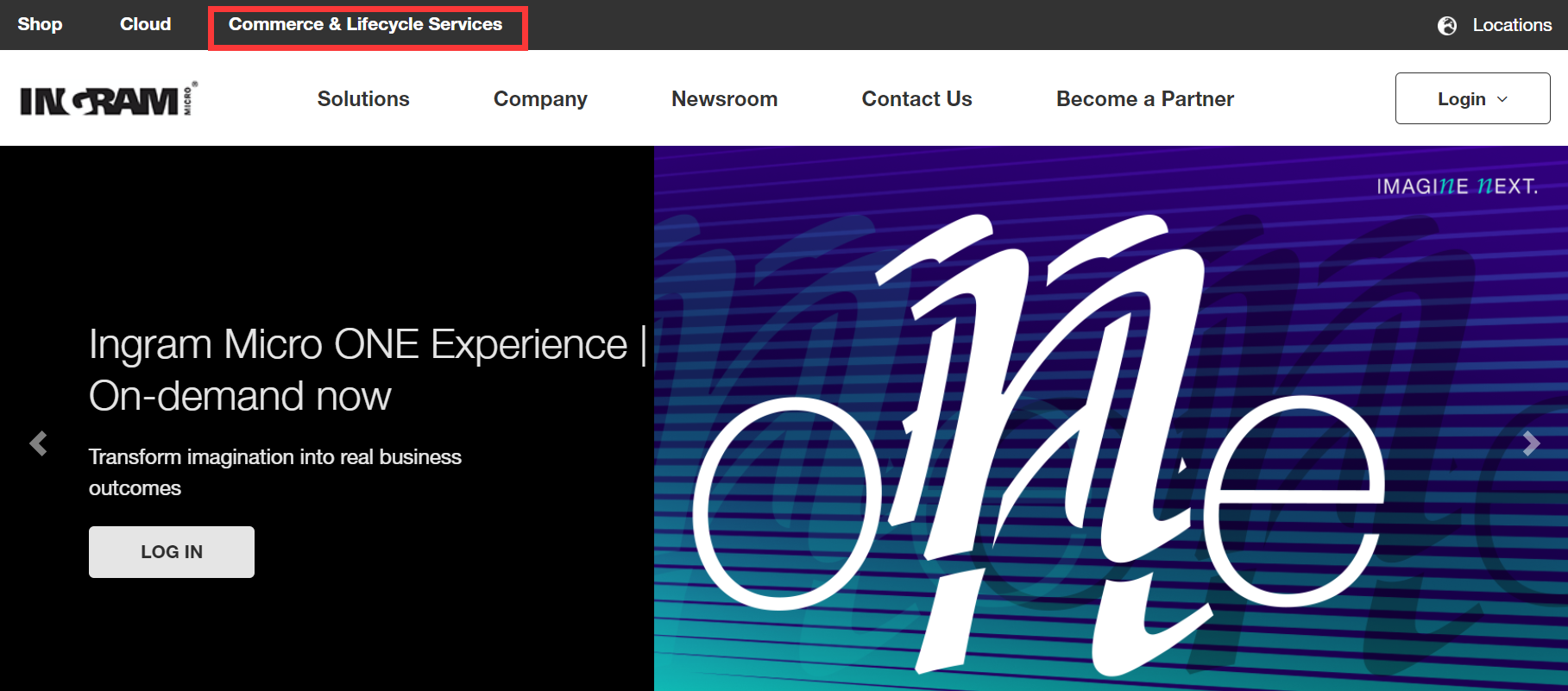Click the ONE Experience headline text
Image resolution: width=1568 pixels, height=691 pixels.
(368, 370)
